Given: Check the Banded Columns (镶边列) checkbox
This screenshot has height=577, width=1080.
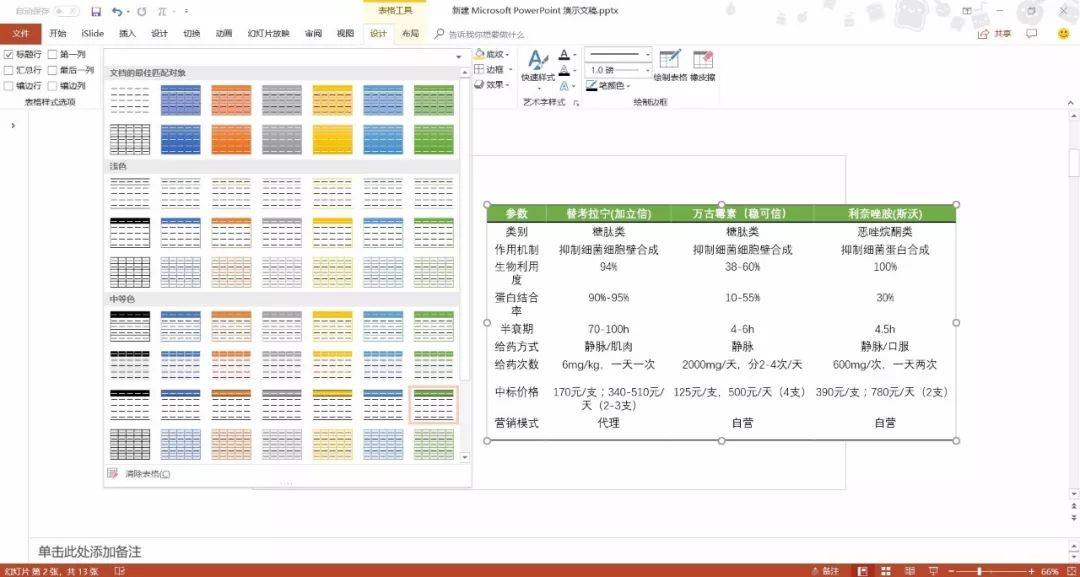Looking at the screenshot, I should 52,86.
